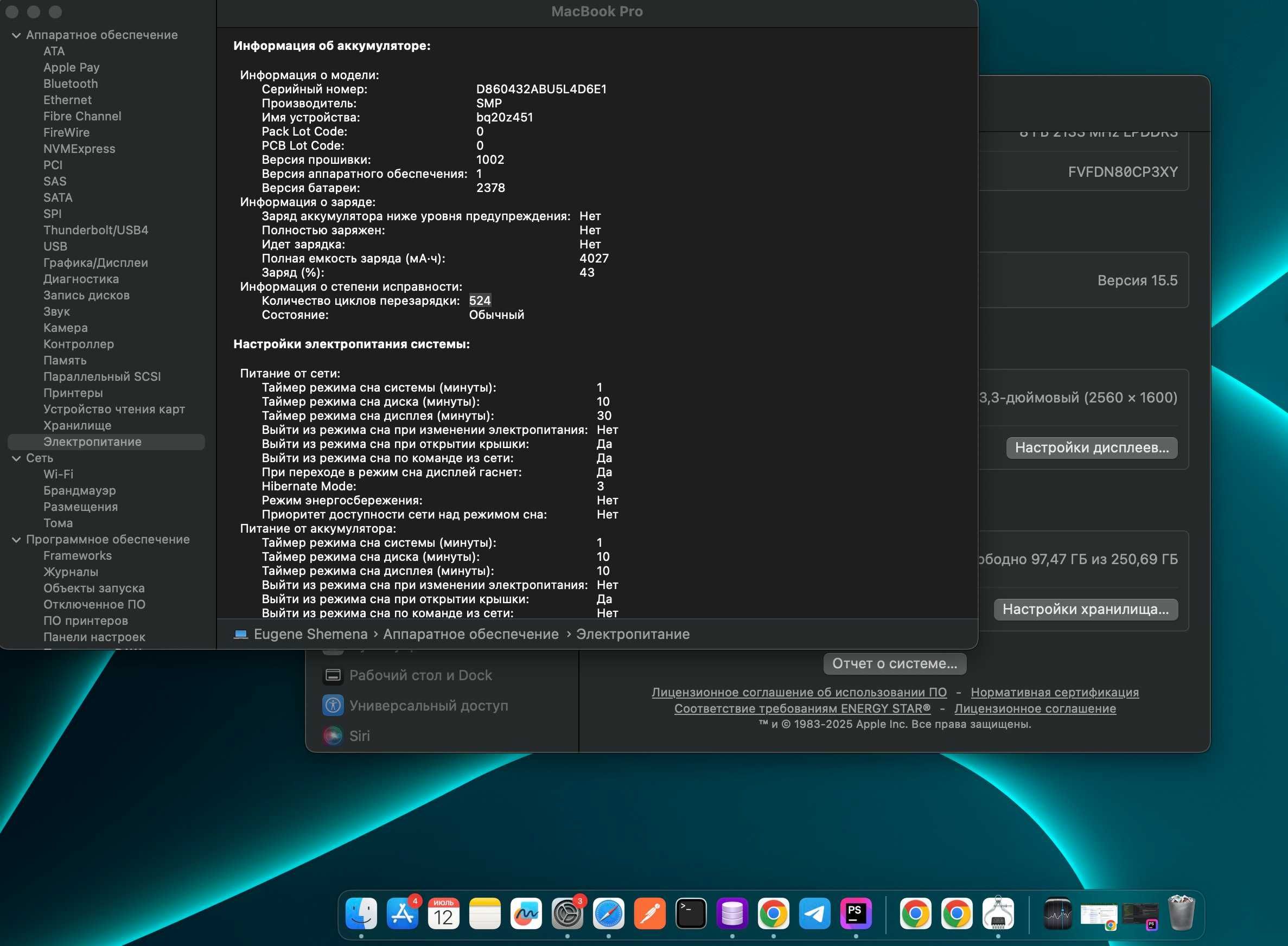This screenshot has width=1288, height=946.
Task: Open Универсальный доступ in System Settings
Action: (x=429, y=706)
